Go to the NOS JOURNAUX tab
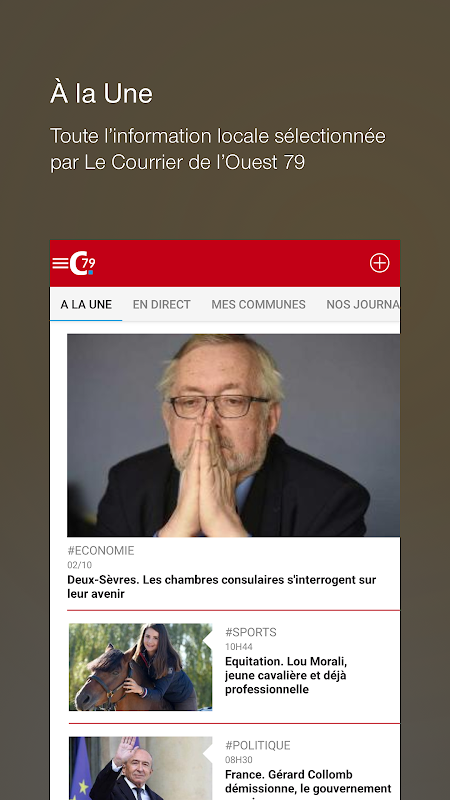 click(363, 305)
